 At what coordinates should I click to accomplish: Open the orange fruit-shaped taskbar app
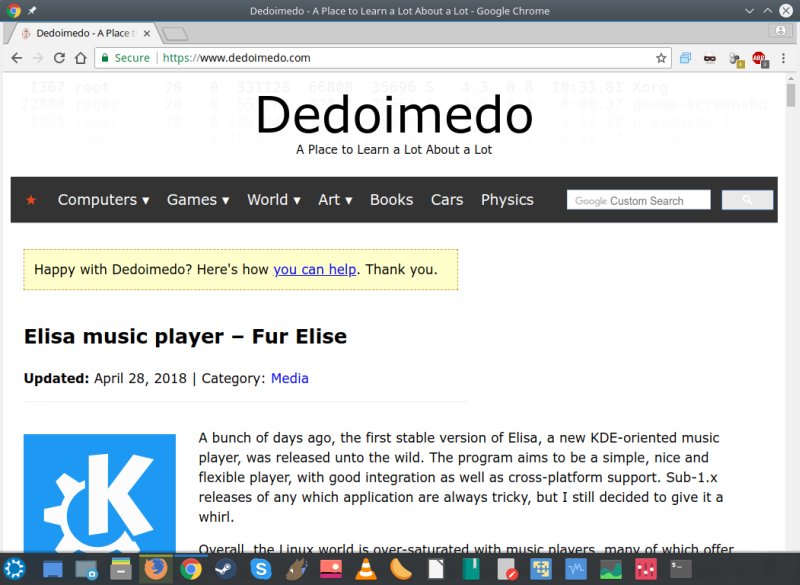401,569
